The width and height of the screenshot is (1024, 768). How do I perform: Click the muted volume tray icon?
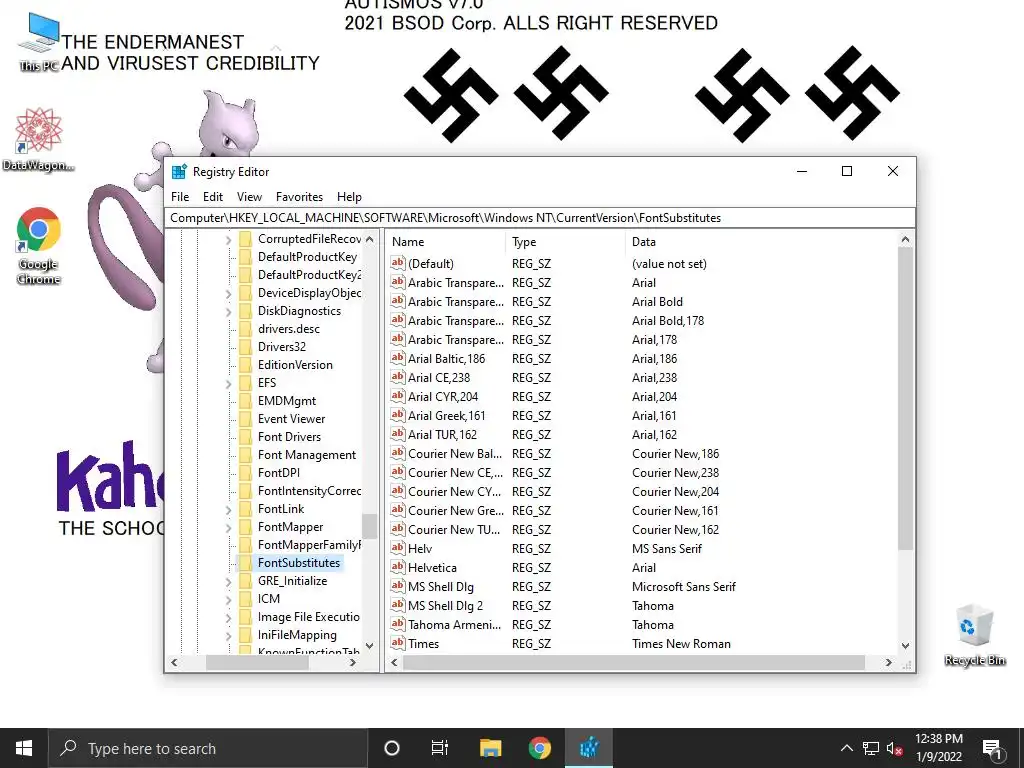[x=894, y=748]
